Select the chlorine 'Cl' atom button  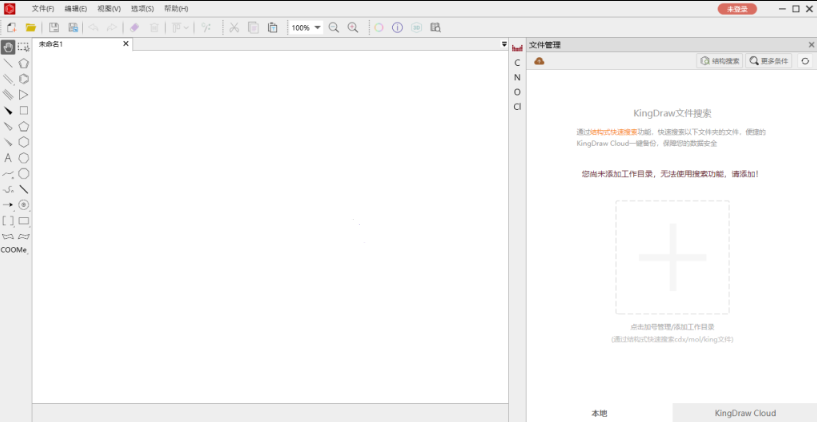[517, 106]
